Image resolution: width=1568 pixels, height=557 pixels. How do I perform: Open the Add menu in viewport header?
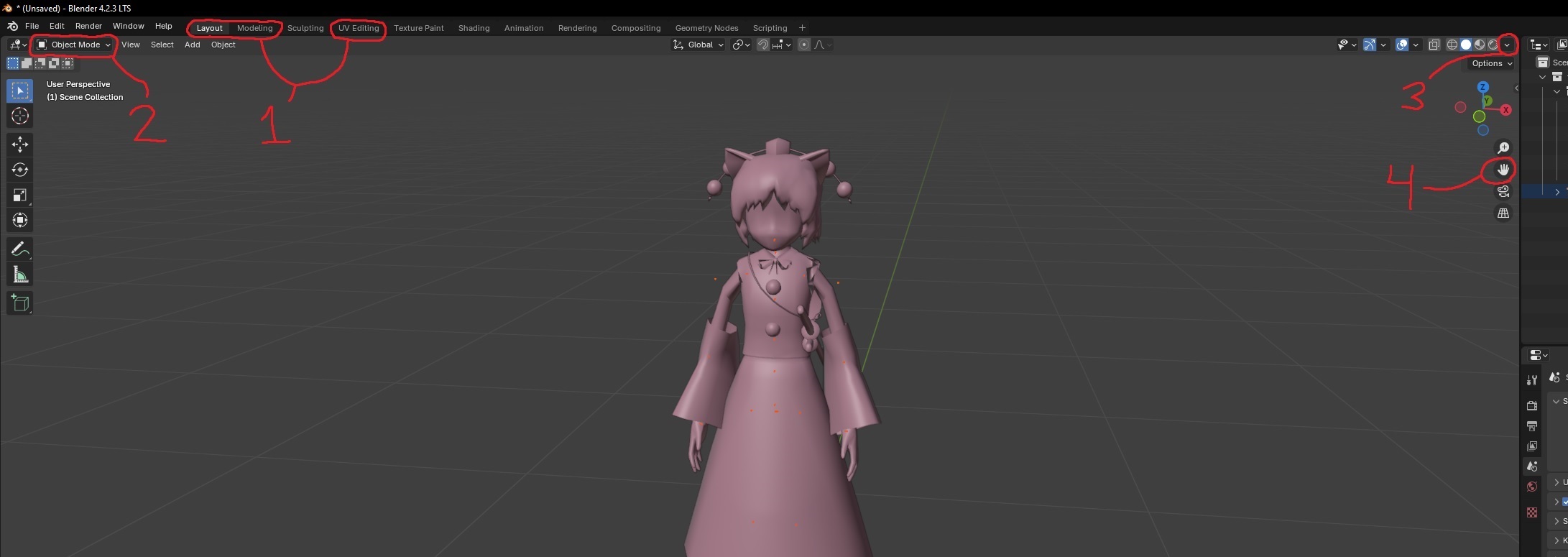pyautogui.click(x=192, y=45)
